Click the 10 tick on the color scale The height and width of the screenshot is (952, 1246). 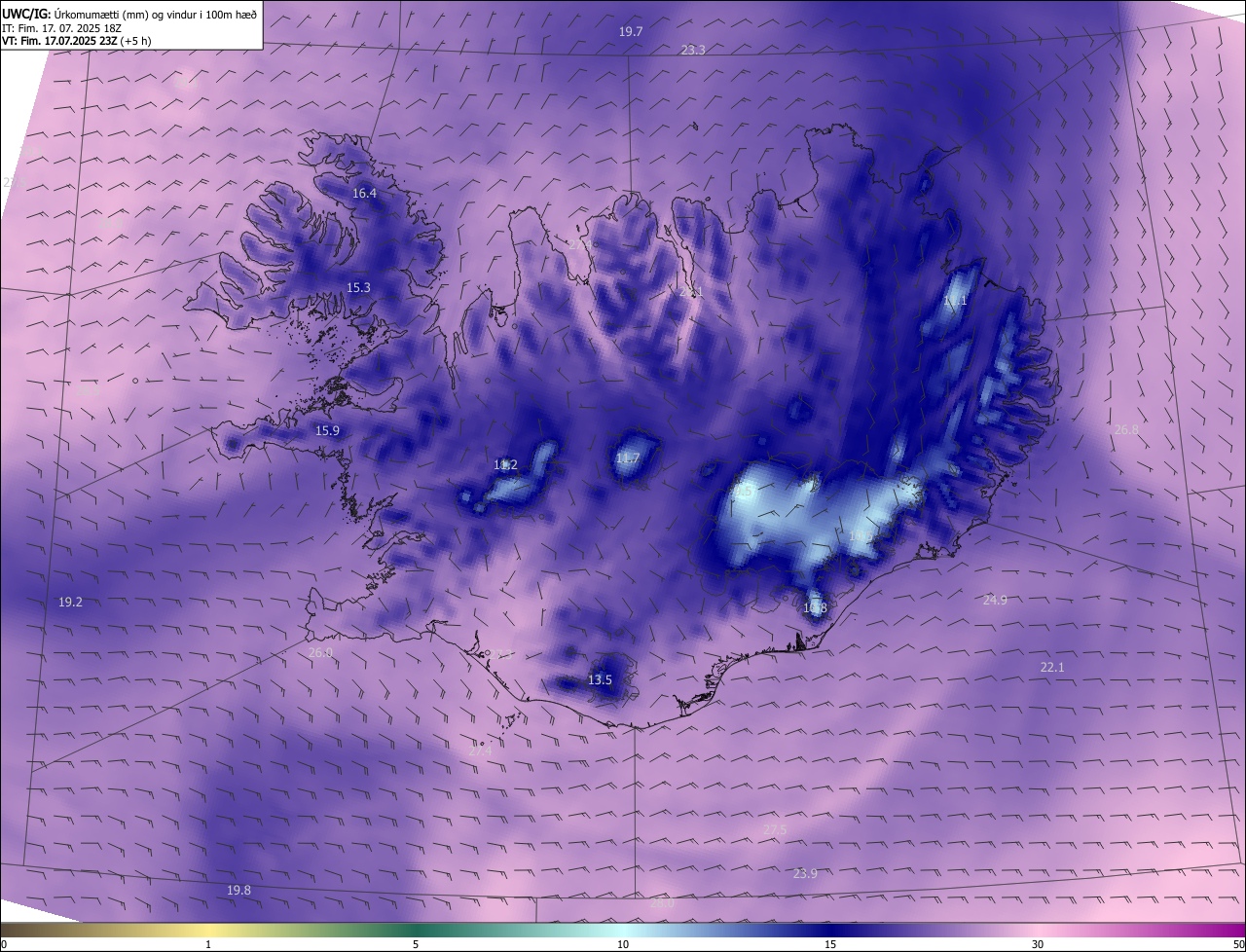623,944
